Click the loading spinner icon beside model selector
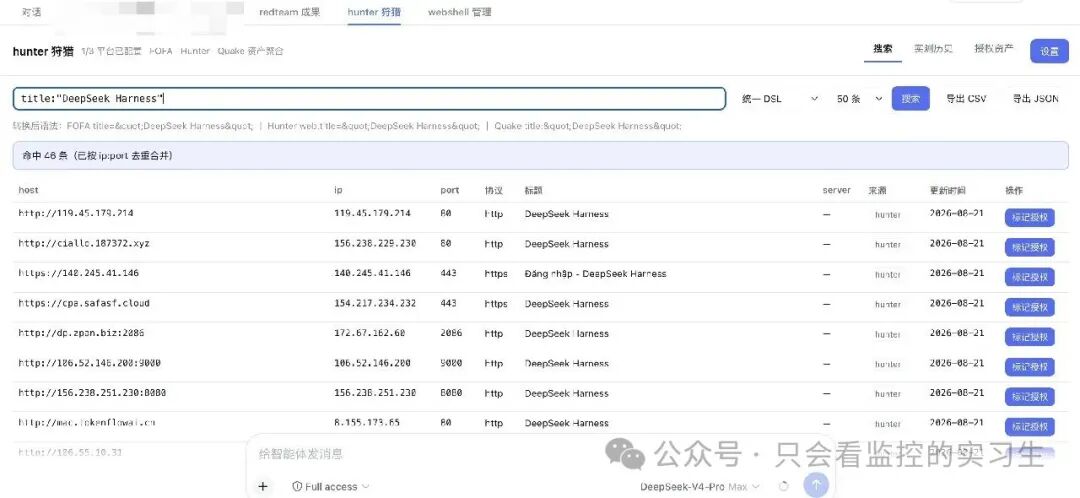1080x498 pixels. pyautogui.click(x=783, y=486)
